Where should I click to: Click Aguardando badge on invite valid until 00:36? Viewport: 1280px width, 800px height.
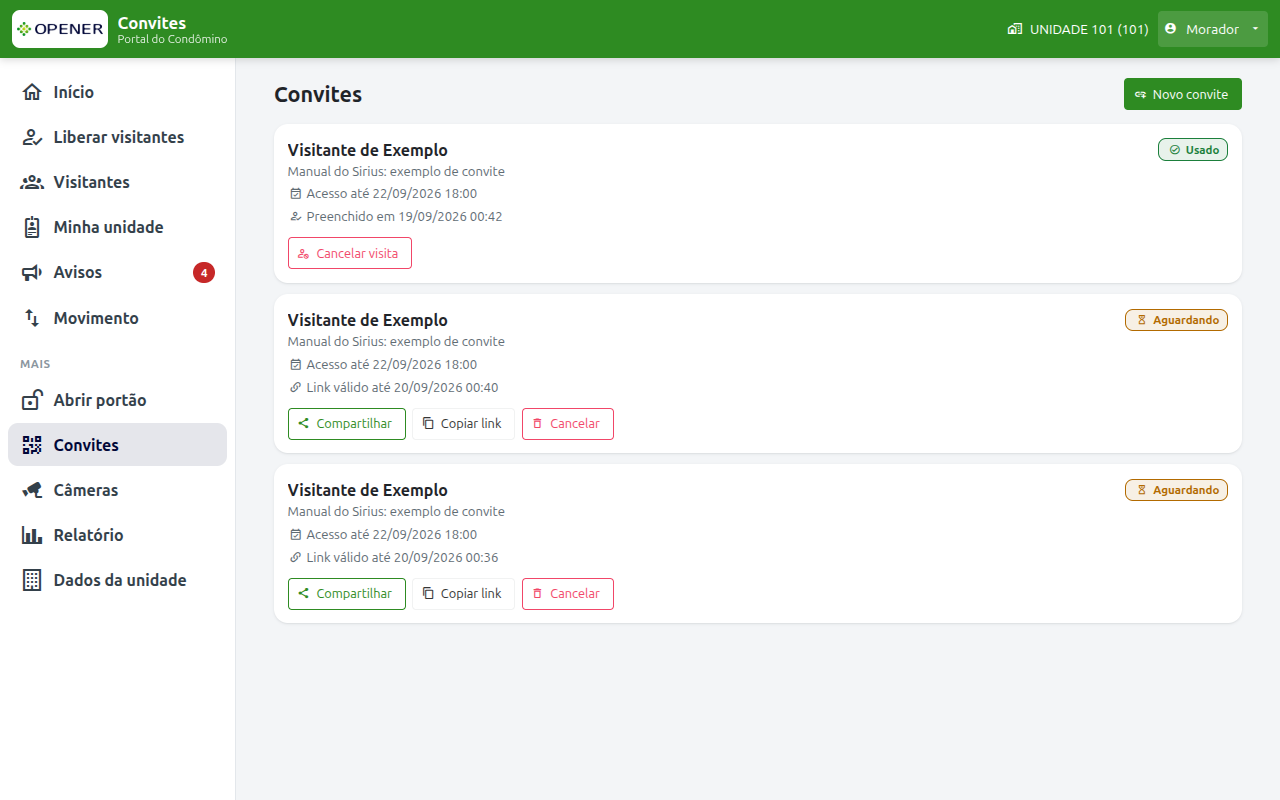tap(1176, 490)
